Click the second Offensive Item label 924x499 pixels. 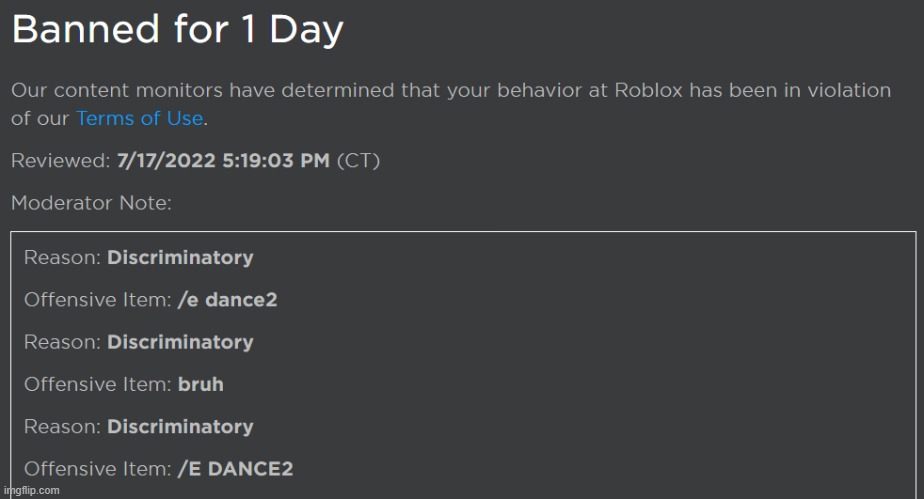[98, 384]
